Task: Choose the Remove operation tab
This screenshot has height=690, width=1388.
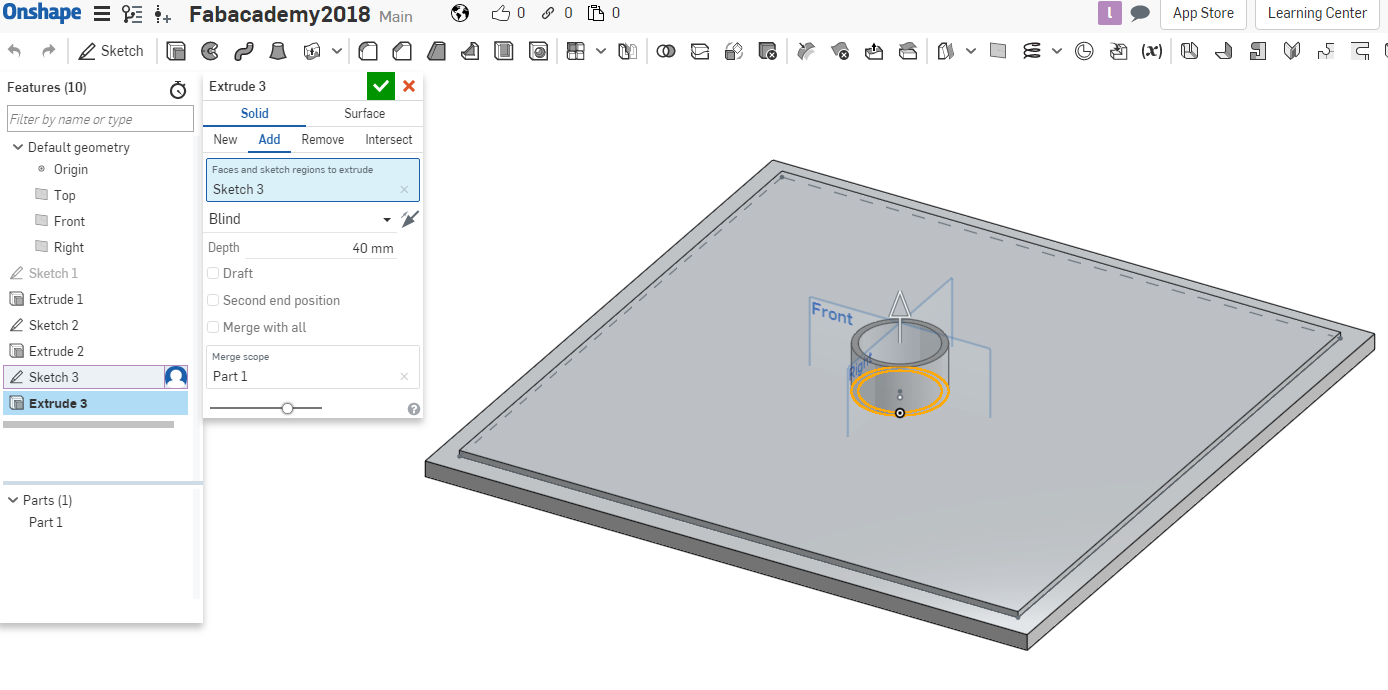Action: pyautogui.click(x=323, y=139)
